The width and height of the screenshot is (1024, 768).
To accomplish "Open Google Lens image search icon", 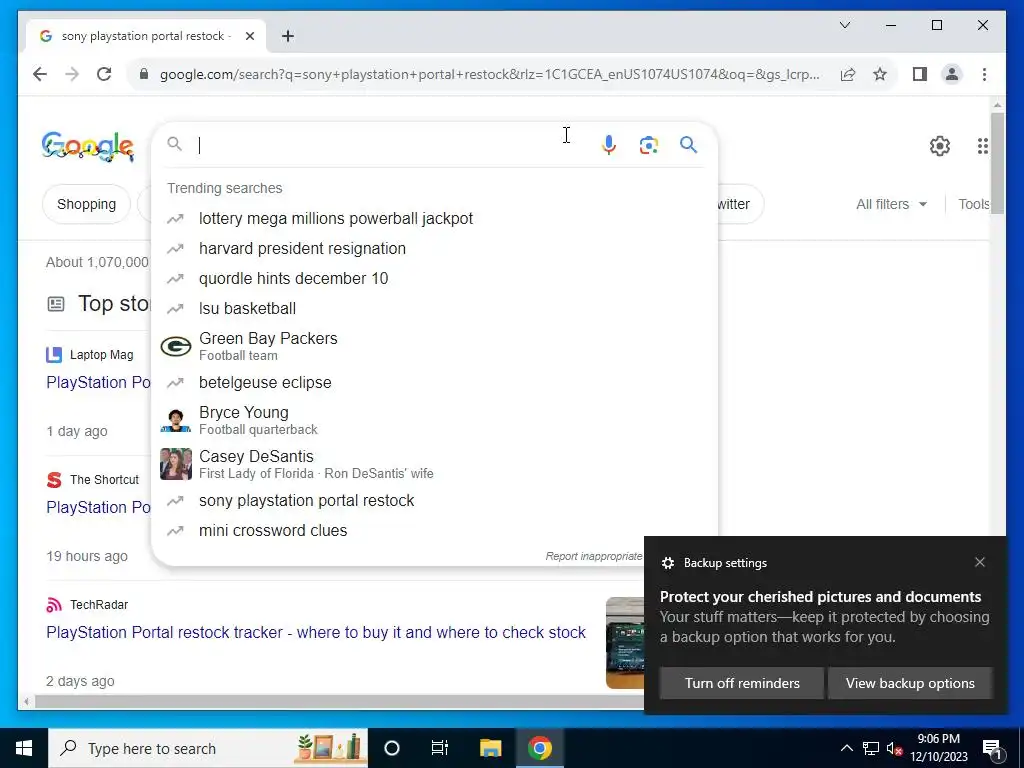I will point(648,144).
